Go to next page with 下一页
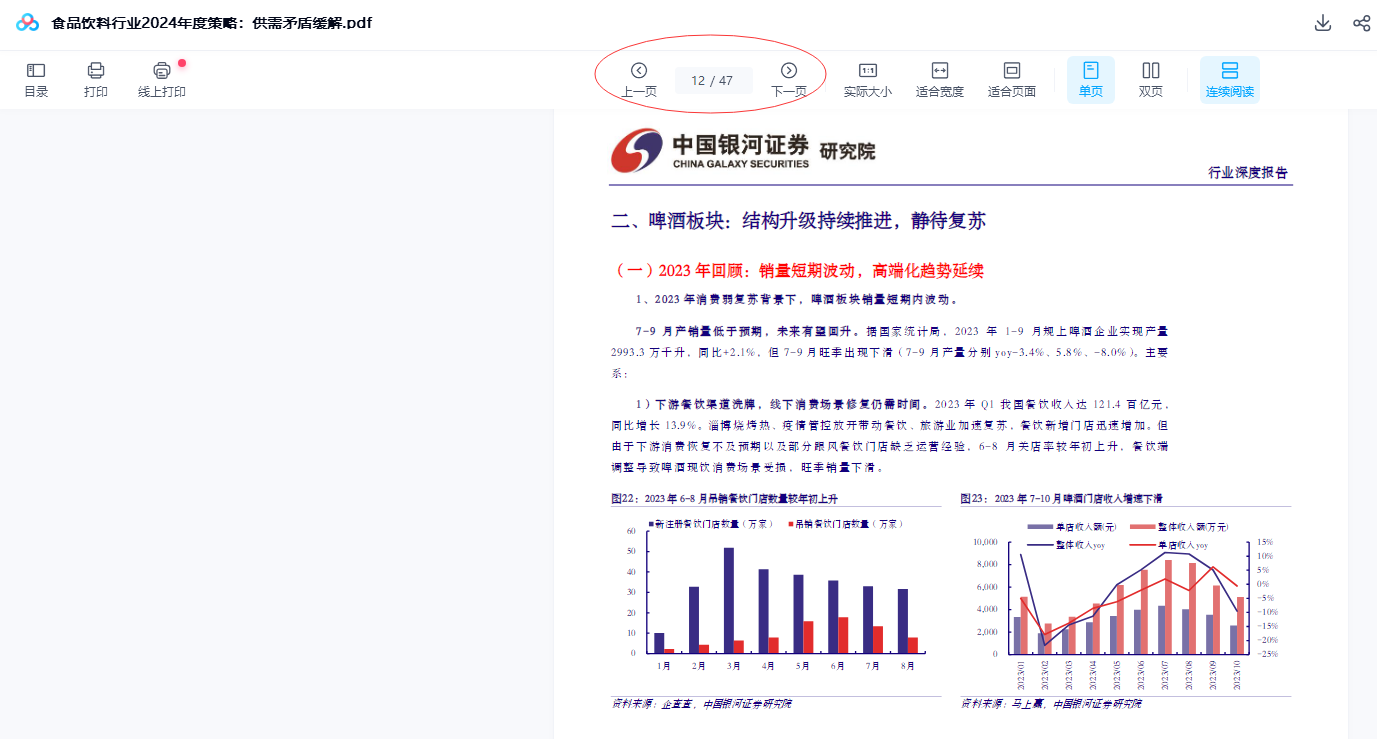The width and height of the screenshot is (1377, 739). click(x=789, y=79)
